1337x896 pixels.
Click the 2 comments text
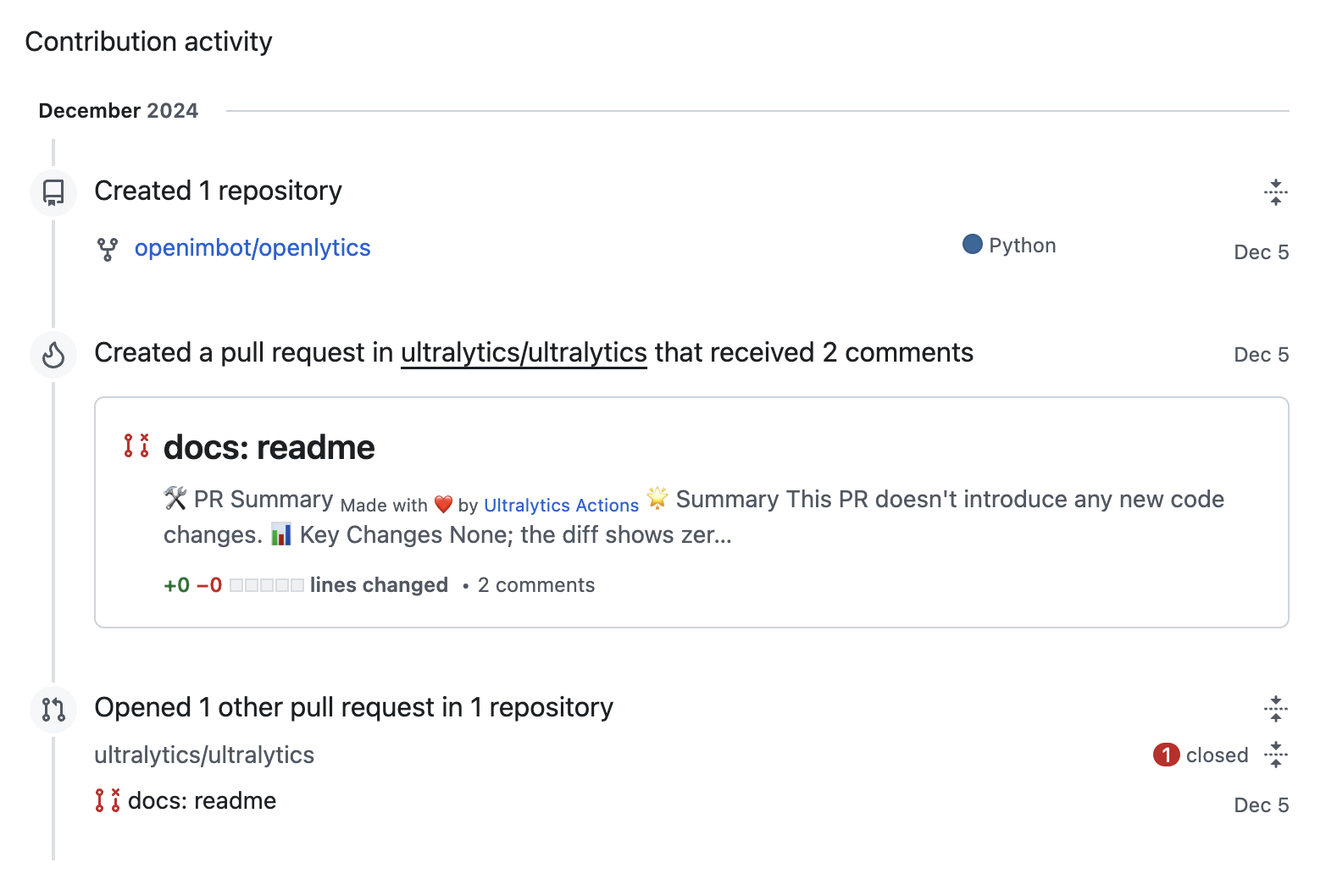click(x=536, y=585)
